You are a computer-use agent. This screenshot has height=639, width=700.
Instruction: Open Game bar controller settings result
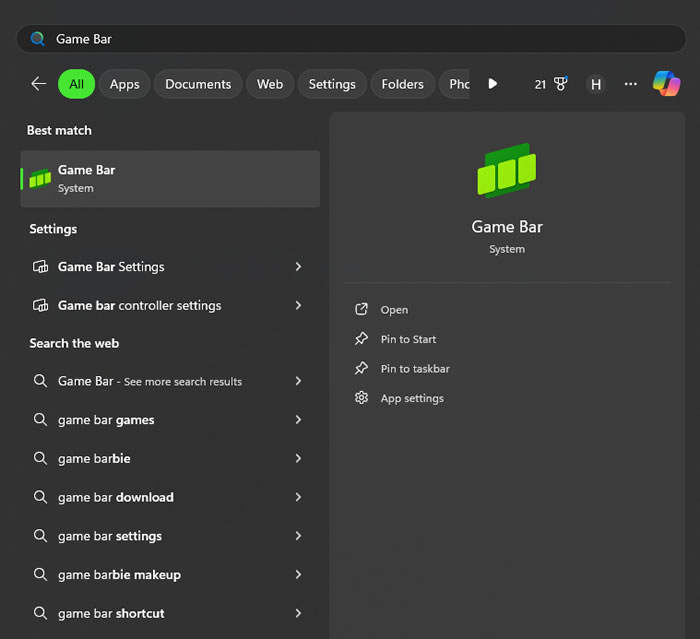[170, 305]
